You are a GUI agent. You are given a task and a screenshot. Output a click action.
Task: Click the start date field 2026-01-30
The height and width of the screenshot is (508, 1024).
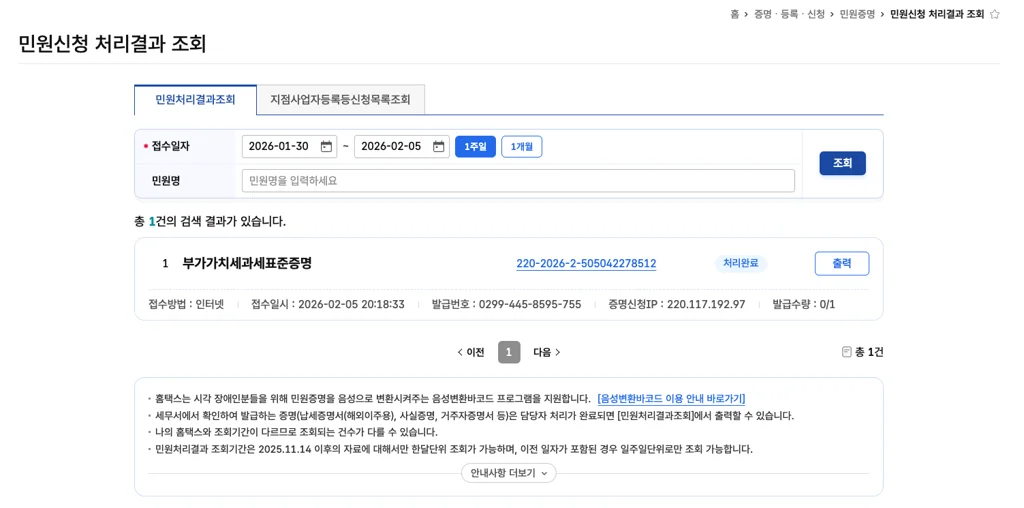coord(279,147)
